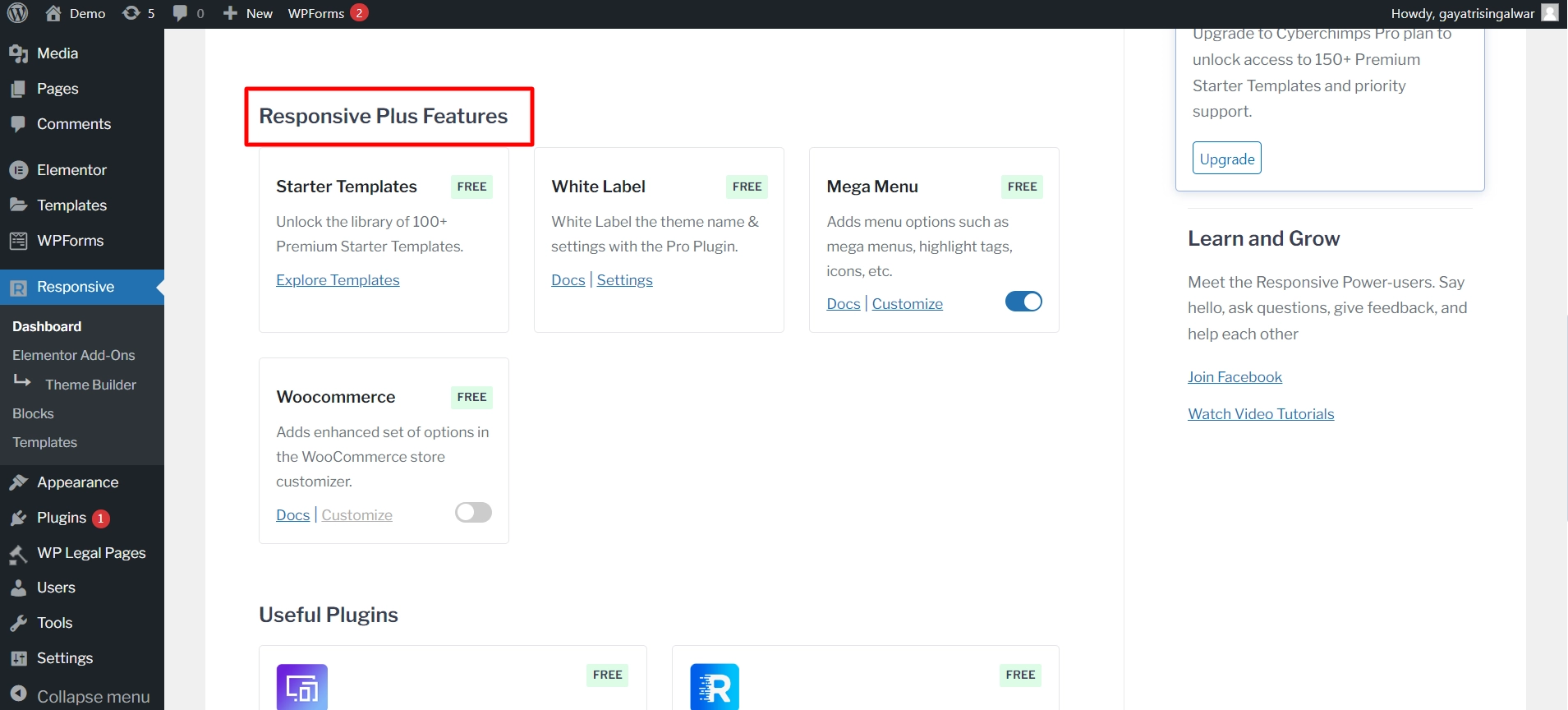Click the Mega Menu FREE badge
Viewport: 1568px width, 710px height.
[x=1022, y=187]
